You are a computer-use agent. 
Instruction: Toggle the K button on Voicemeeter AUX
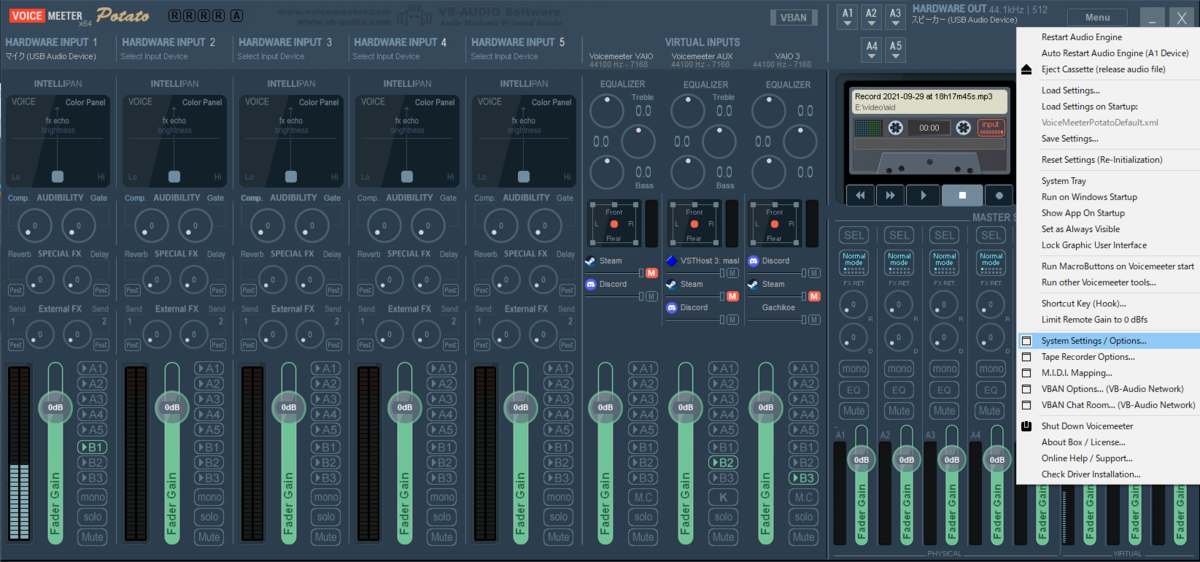tap(723, 497)
